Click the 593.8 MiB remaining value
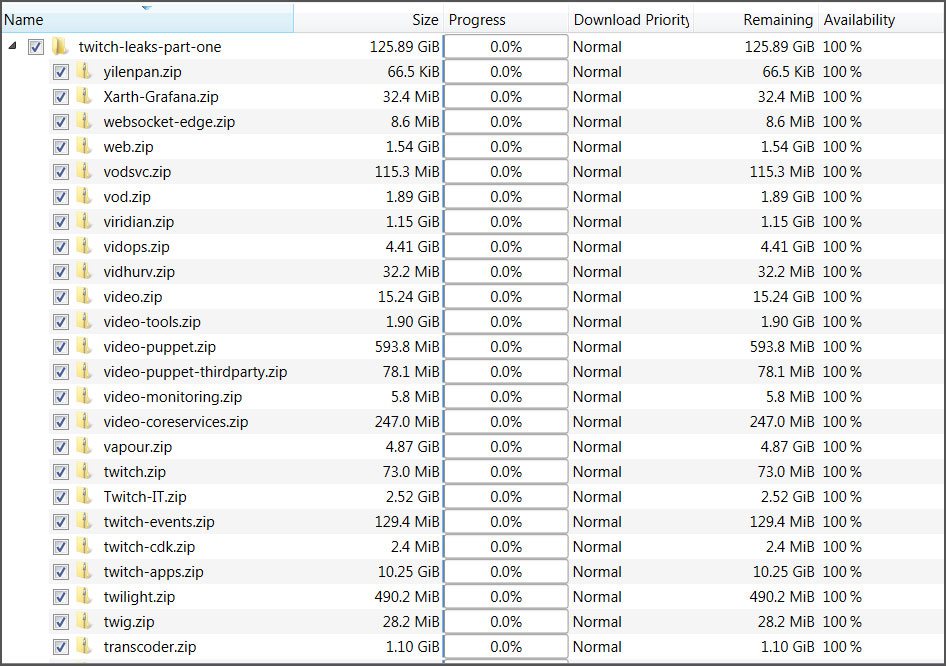This screenshot has width=946, height=666. point(782,347)
